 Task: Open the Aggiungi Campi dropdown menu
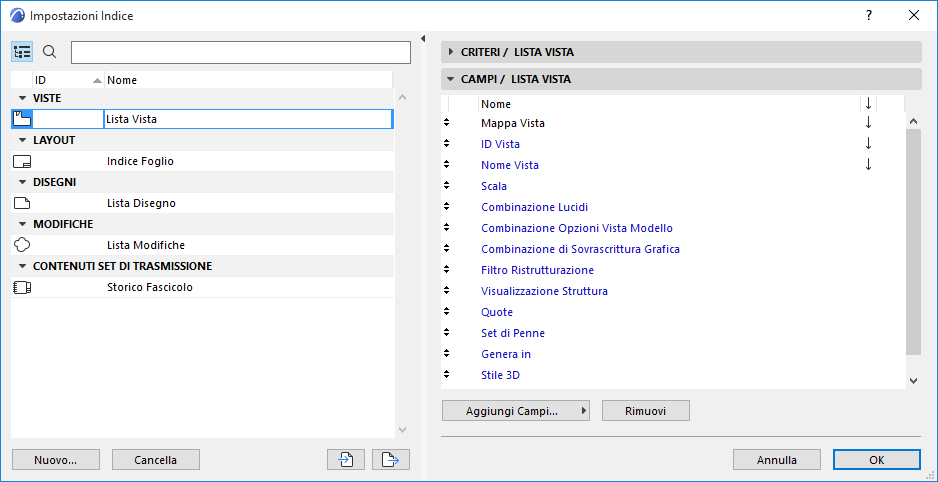click(x=516, y=411)
